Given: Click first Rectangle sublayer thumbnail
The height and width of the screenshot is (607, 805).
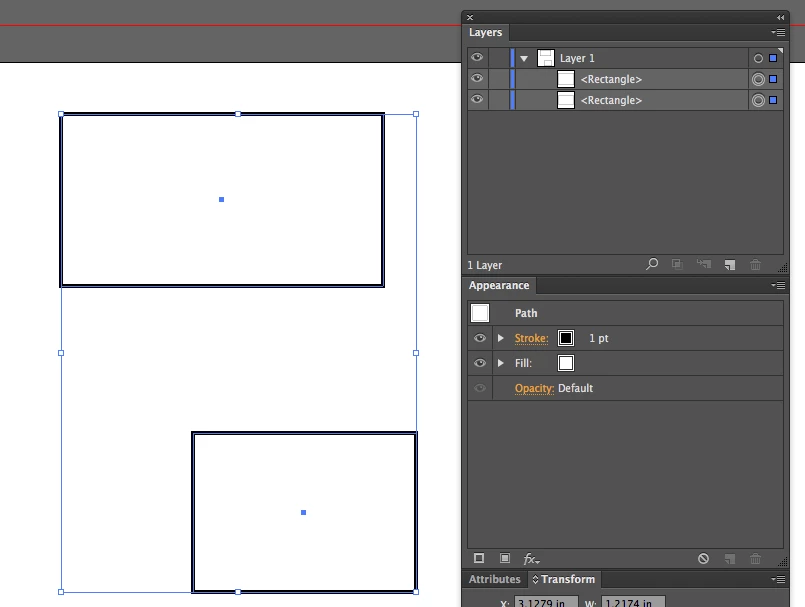Looking at the screenshot, I should point(566,79).
